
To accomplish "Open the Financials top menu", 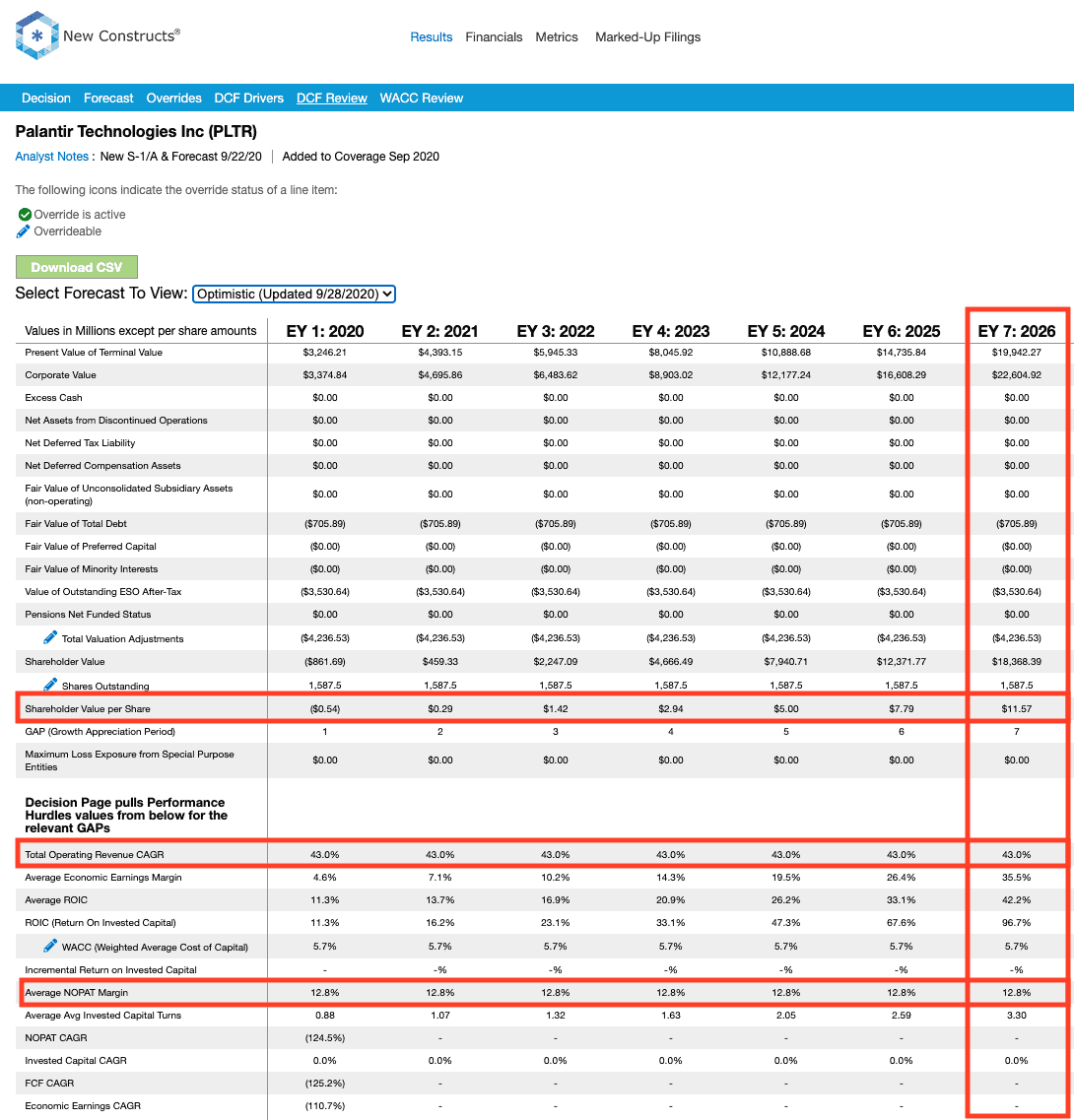I will coord(494,37).
